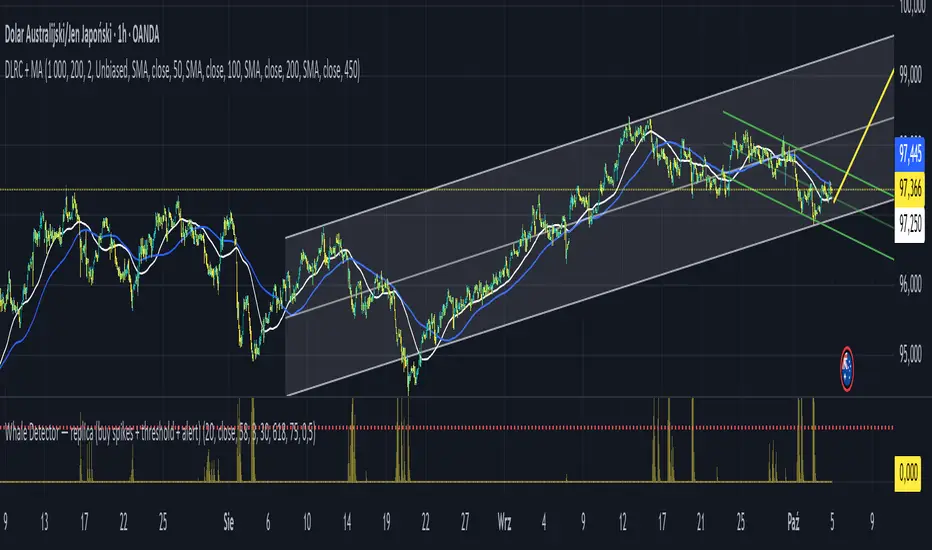
Task: Select the blue 97,445 price label
Action: pos(909,153)
